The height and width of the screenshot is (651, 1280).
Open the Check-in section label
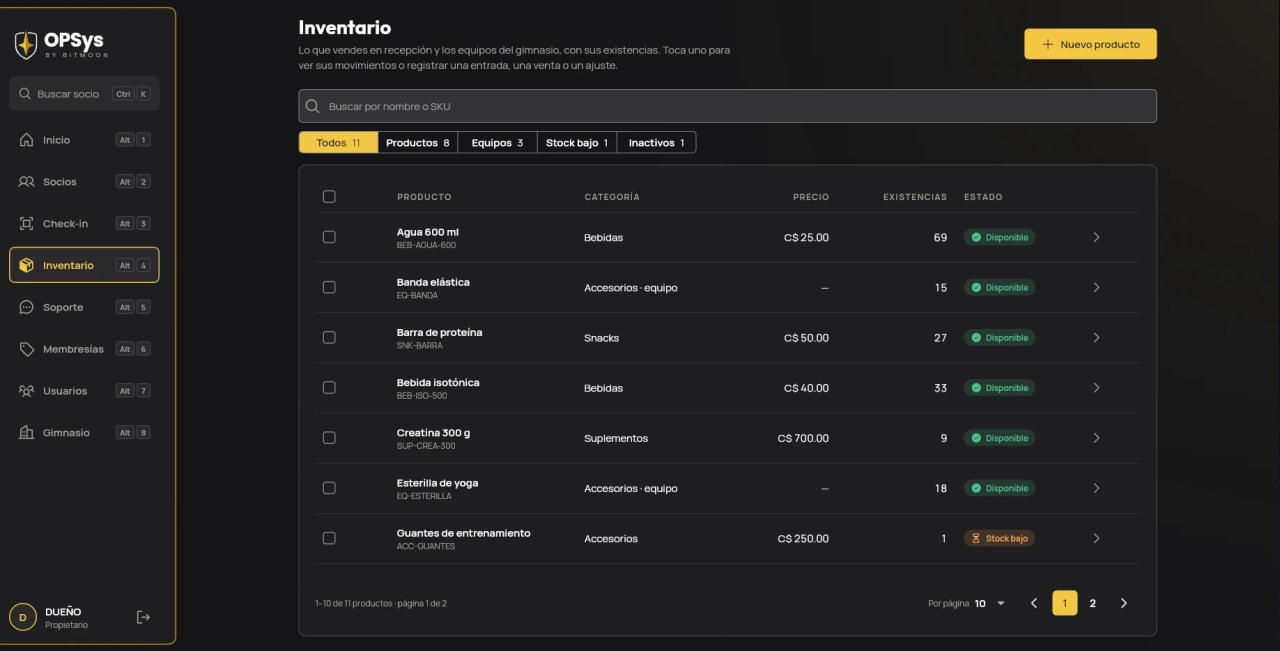coord(65,224)
